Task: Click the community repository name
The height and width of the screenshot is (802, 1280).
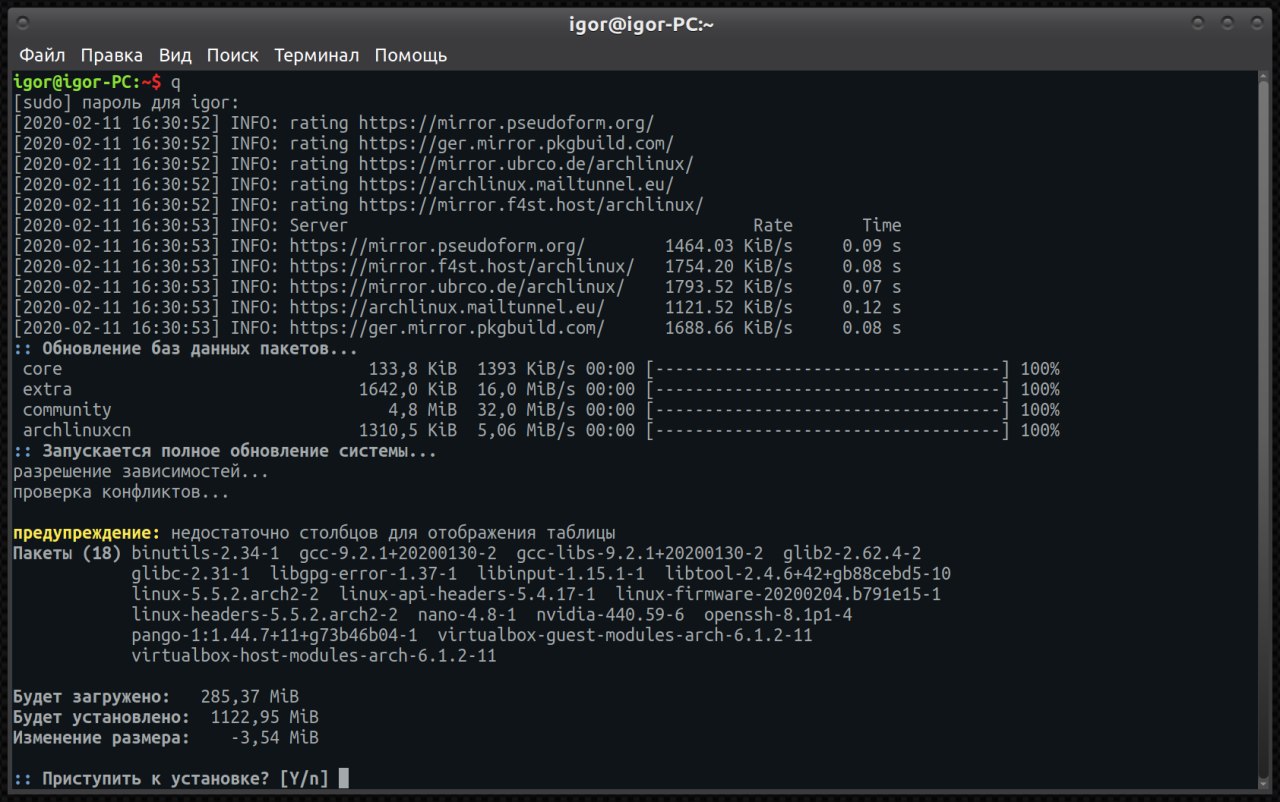Action: point(67,410)
